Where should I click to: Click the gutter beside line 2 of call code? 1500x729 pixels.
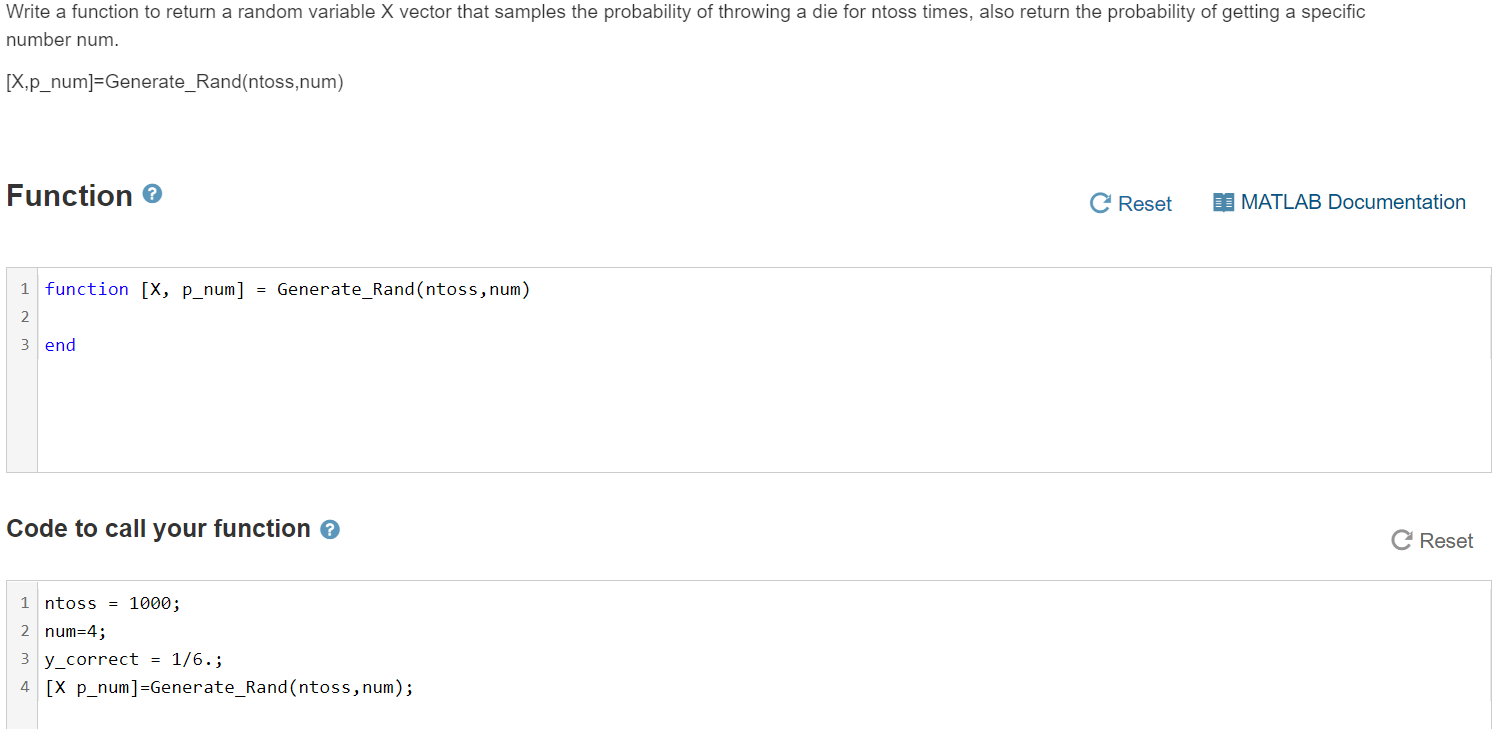point(24,630)
